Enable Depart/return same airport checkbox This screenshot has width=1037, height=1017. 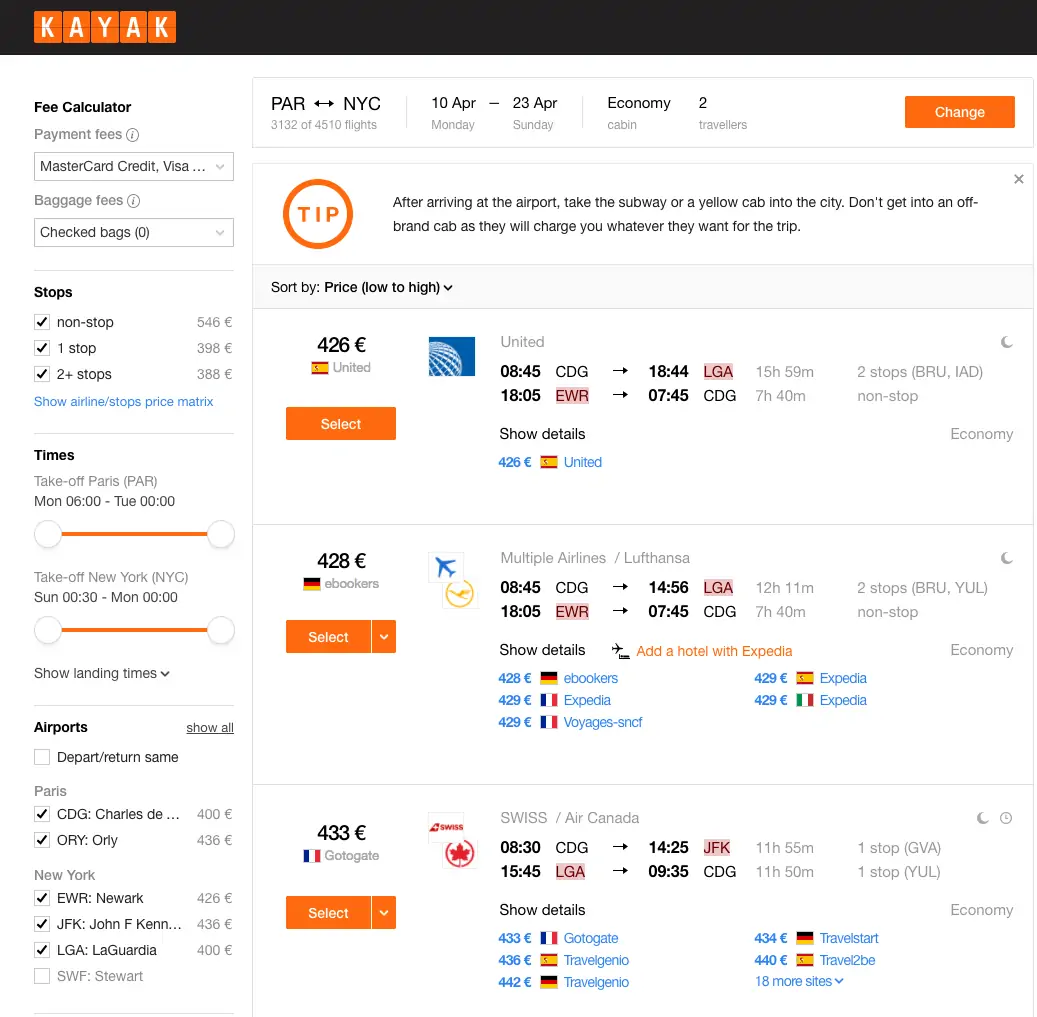pyautogui.click(x=42, y=757)
